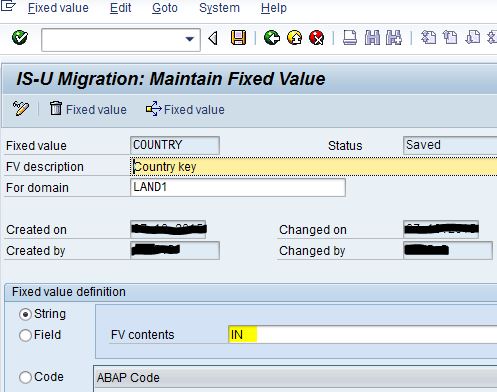
Task: Open the Edit menu
Action: pos(120,8)
